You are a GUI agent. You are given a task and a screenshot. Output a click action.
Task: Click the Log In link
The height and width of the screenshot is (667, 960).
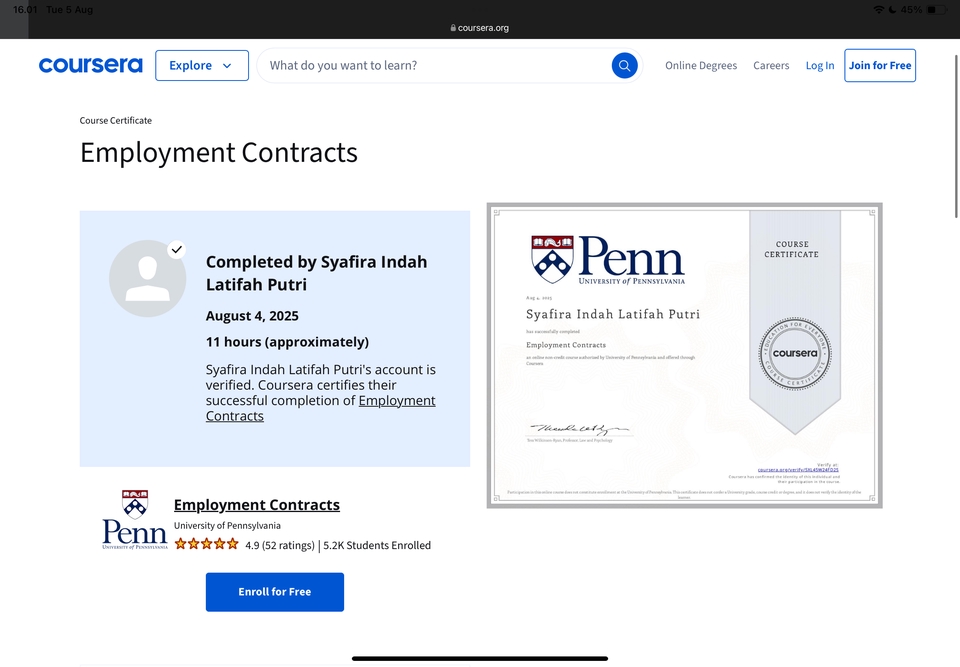pos(819,66)
